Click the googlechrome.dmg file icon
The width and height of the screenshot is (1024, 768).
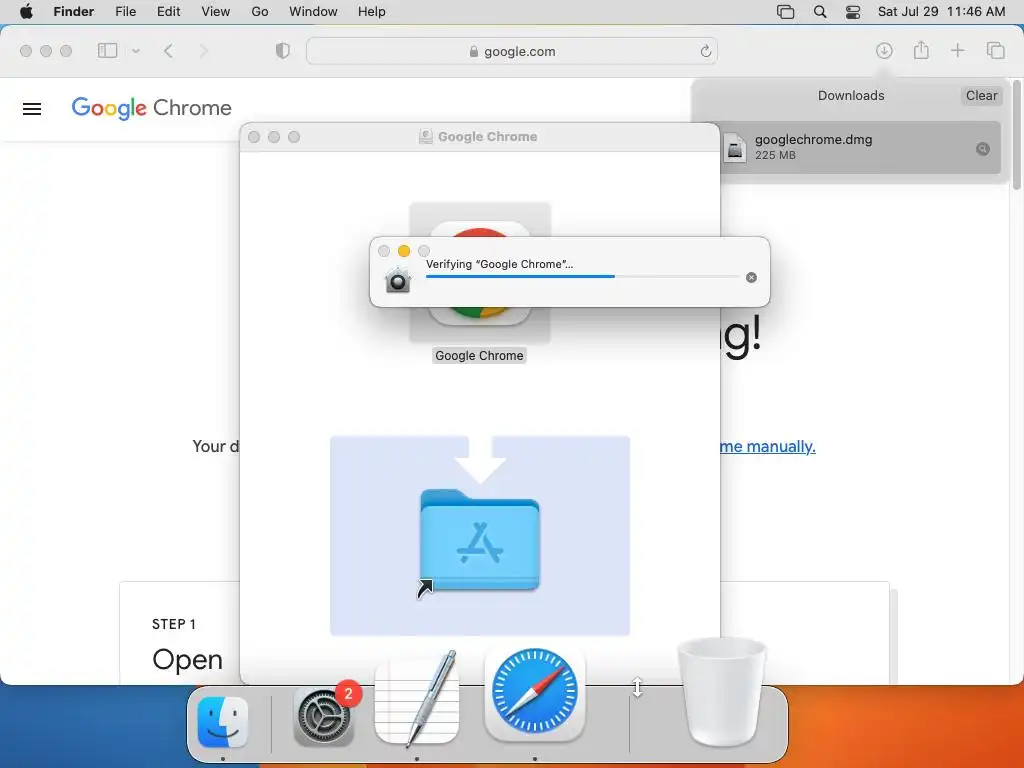[x=735, y=147]
